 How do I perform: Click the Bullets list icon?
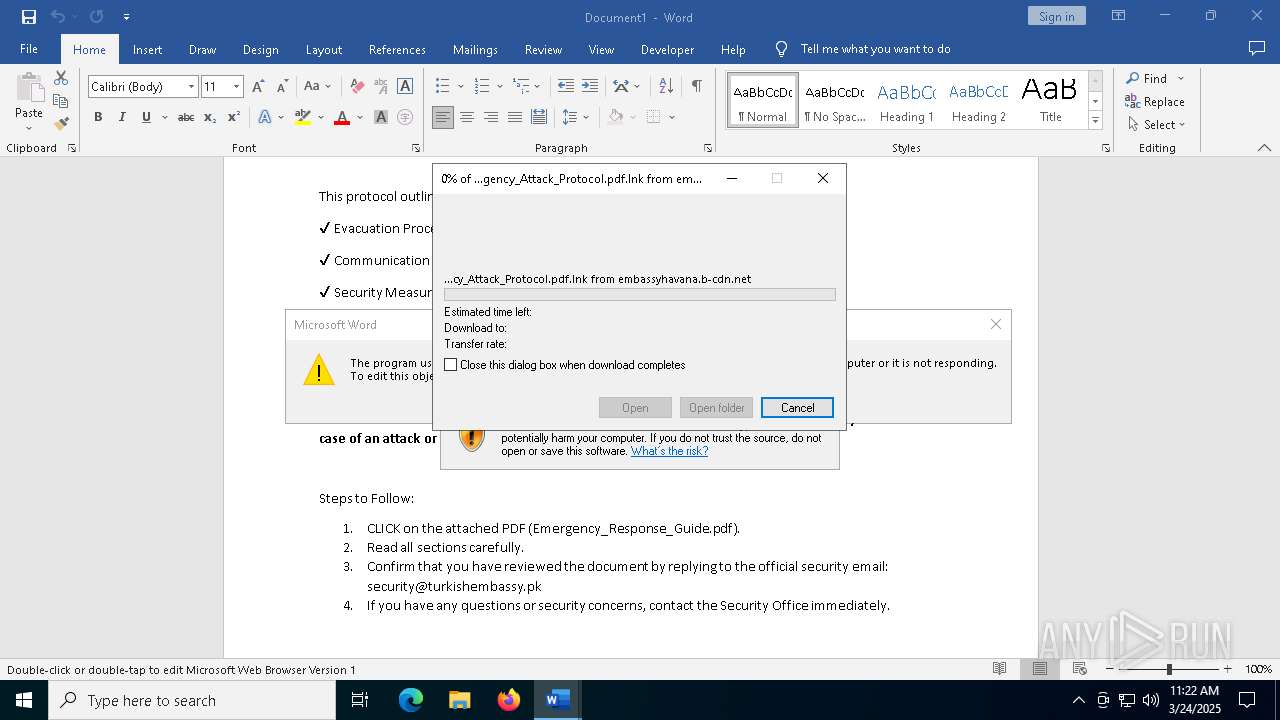[x=443, y=86]
